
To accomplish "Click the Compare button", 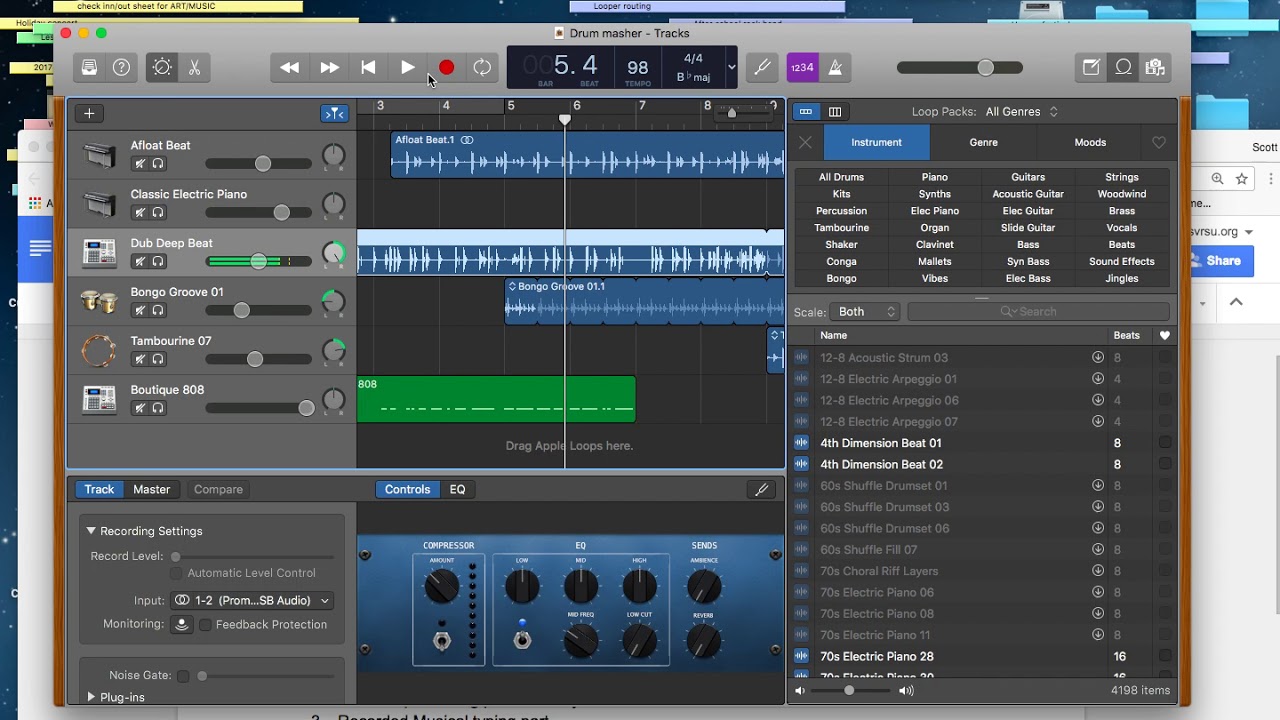I will [x=218, y=489].
